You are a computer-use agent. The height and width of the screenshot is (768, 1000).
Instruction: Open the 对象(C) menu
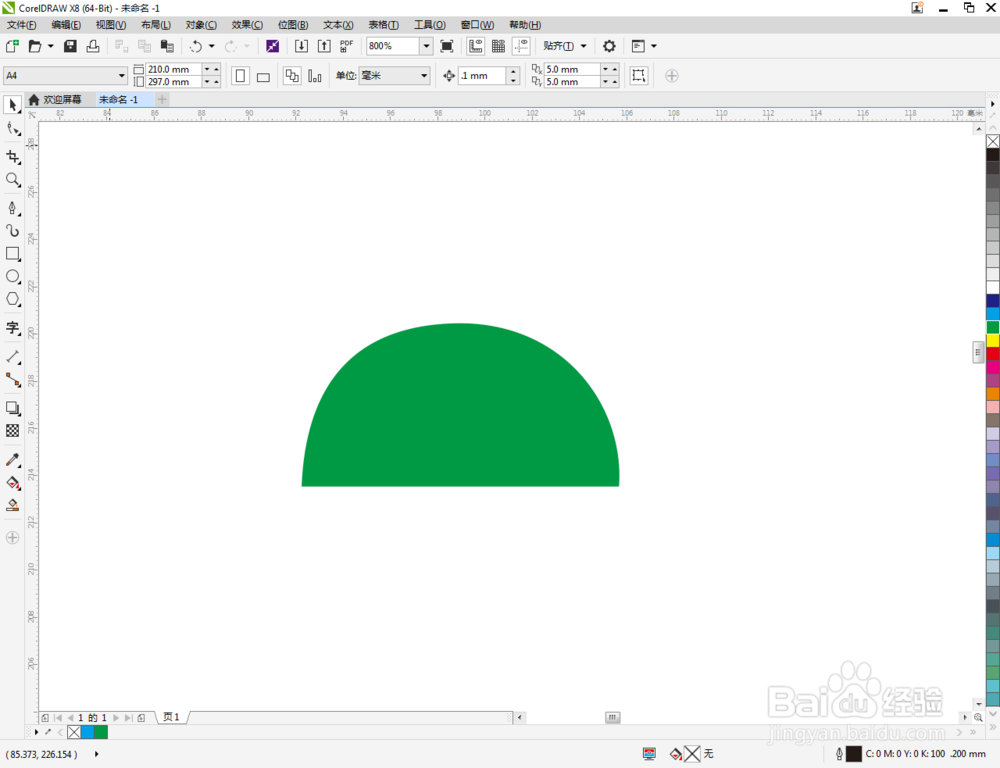[201, 25]
